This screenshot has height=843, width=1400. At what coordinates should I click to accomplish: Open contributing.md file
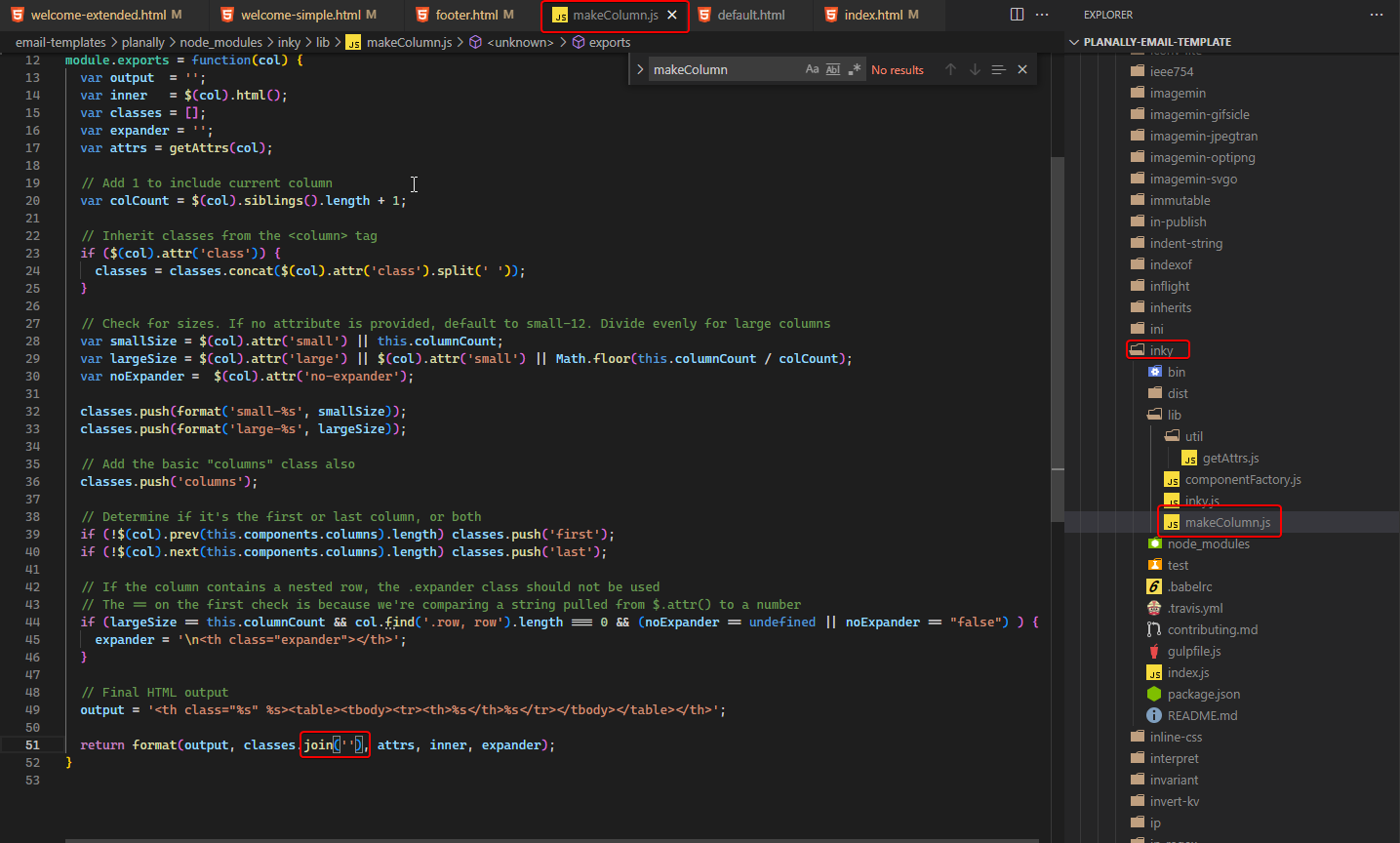(1213, 629)
